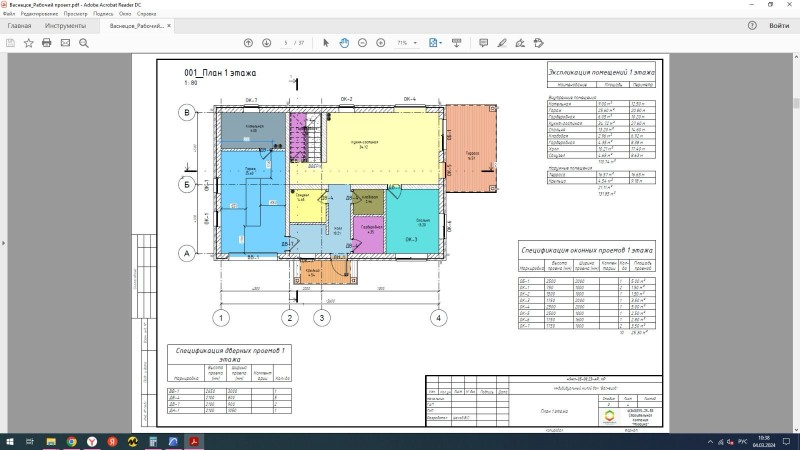Go to next page arrow
This screenshot has height=450, width=800.
[266, 43]
